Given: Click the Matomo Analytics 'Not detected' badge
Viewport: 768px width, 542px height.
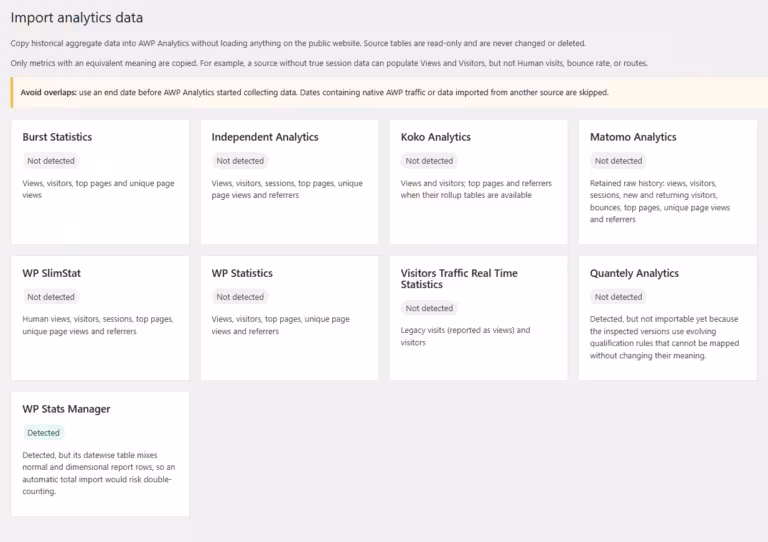Looking at the screenshot, I should coord(618,161).
